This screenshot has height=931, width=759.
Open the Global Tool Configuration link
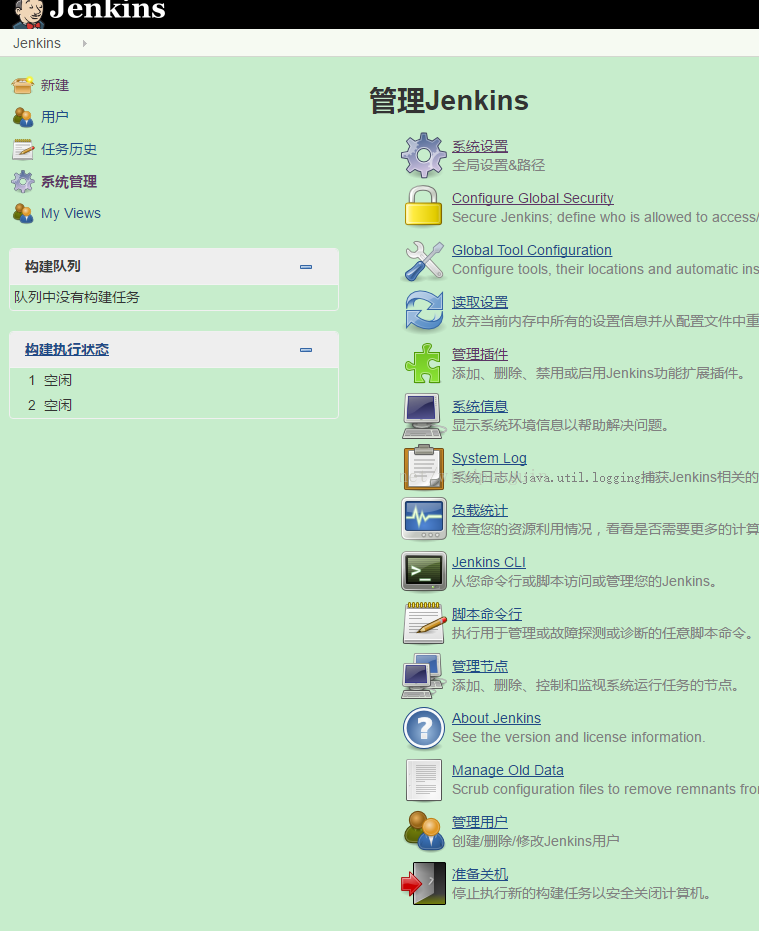click(x=532, y=250)
